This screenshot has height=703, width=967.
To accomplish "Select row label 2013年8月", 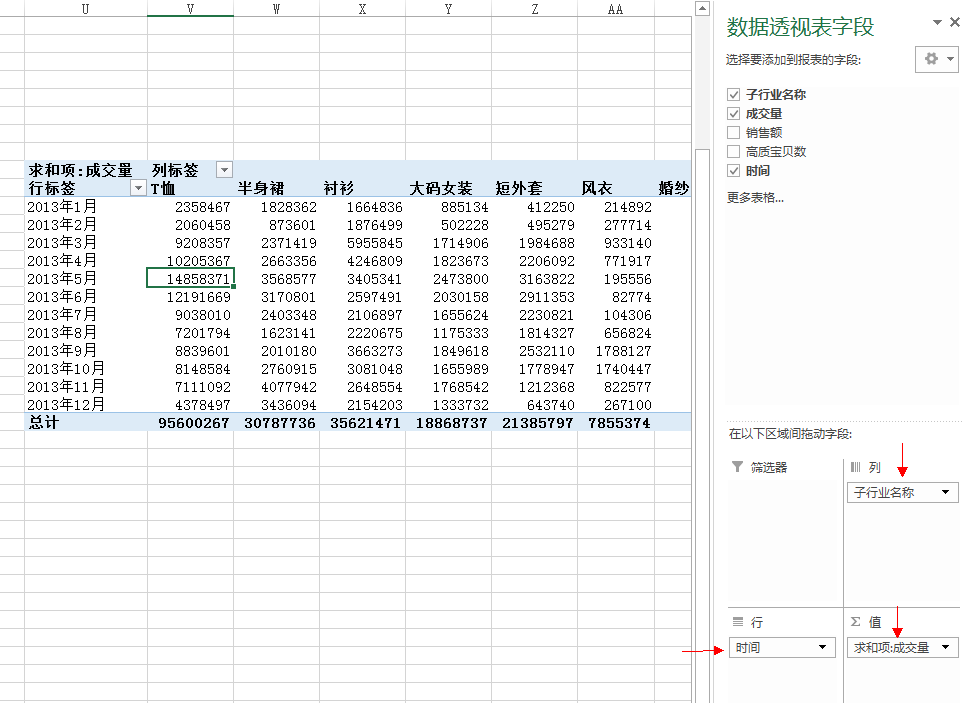I will [x=86, y=332].
